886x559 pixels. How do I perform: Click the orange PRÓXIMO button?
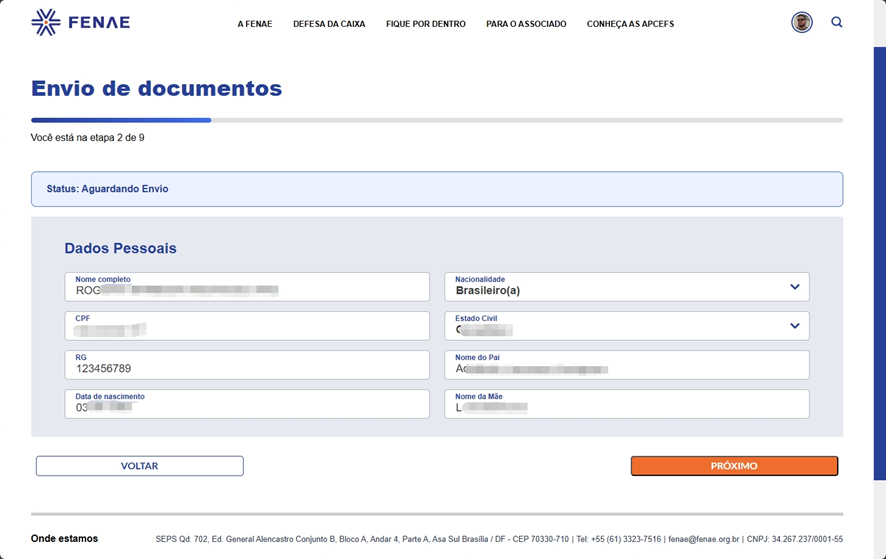tap(734, 466)
